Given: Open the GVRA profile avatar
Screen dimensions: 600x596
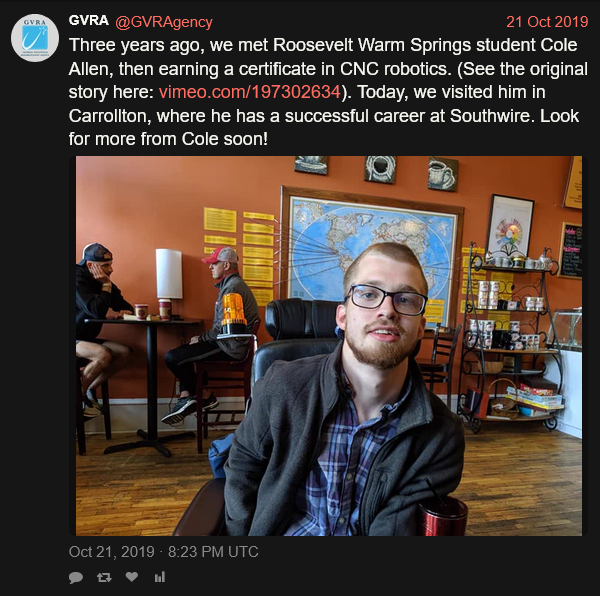Looking at the screenshot, I should (x=35, y=38).
